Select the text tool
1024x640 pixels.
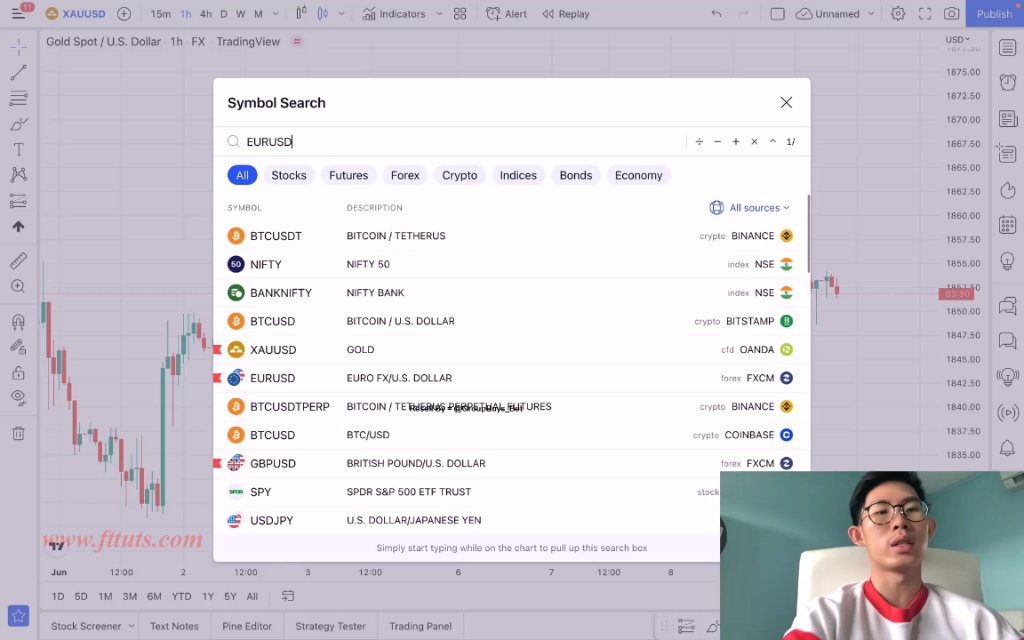point(18,150)
